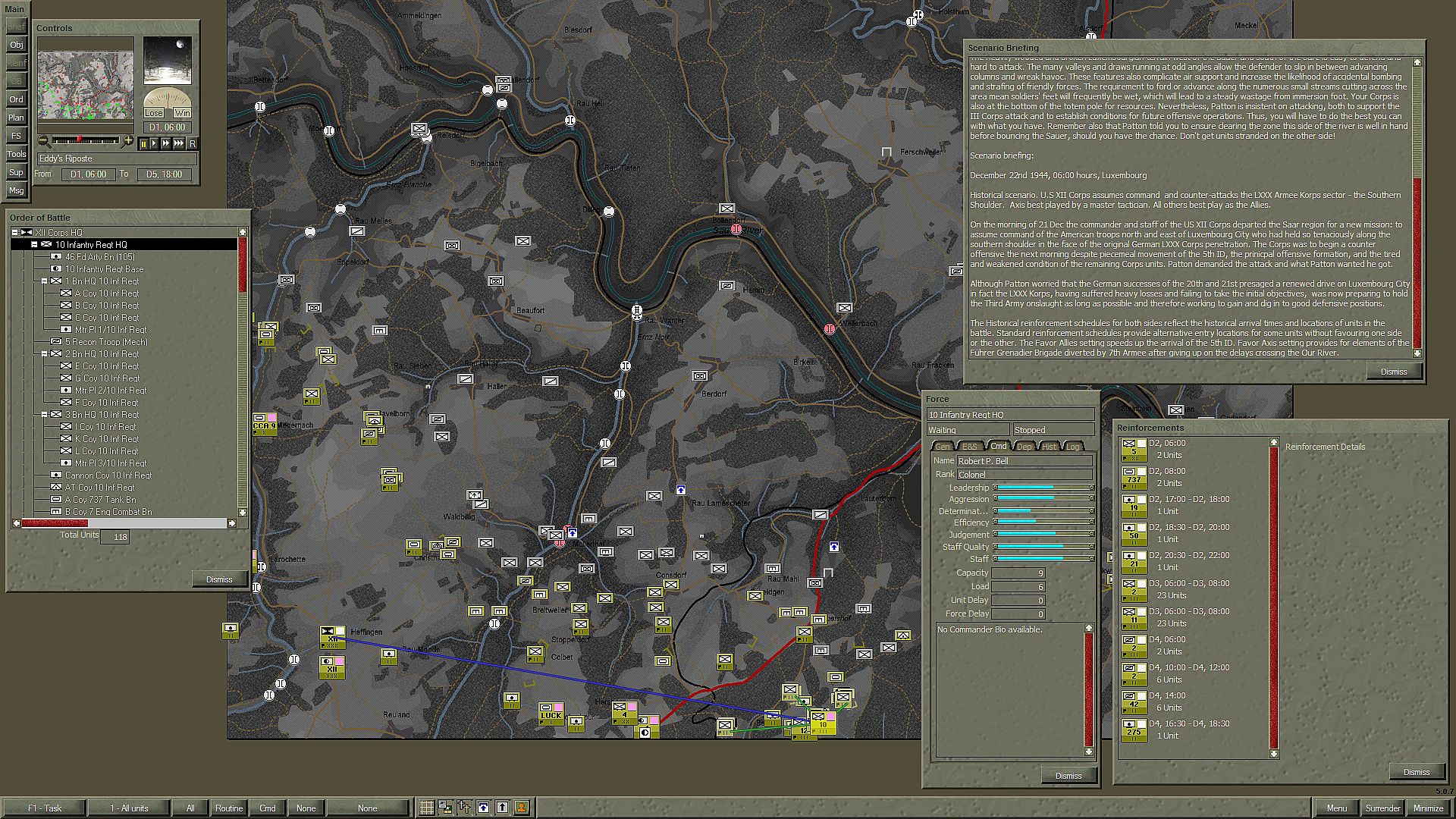Collapse the XII Corps HQ root node
1456x819 pixels.
[14, 233]
